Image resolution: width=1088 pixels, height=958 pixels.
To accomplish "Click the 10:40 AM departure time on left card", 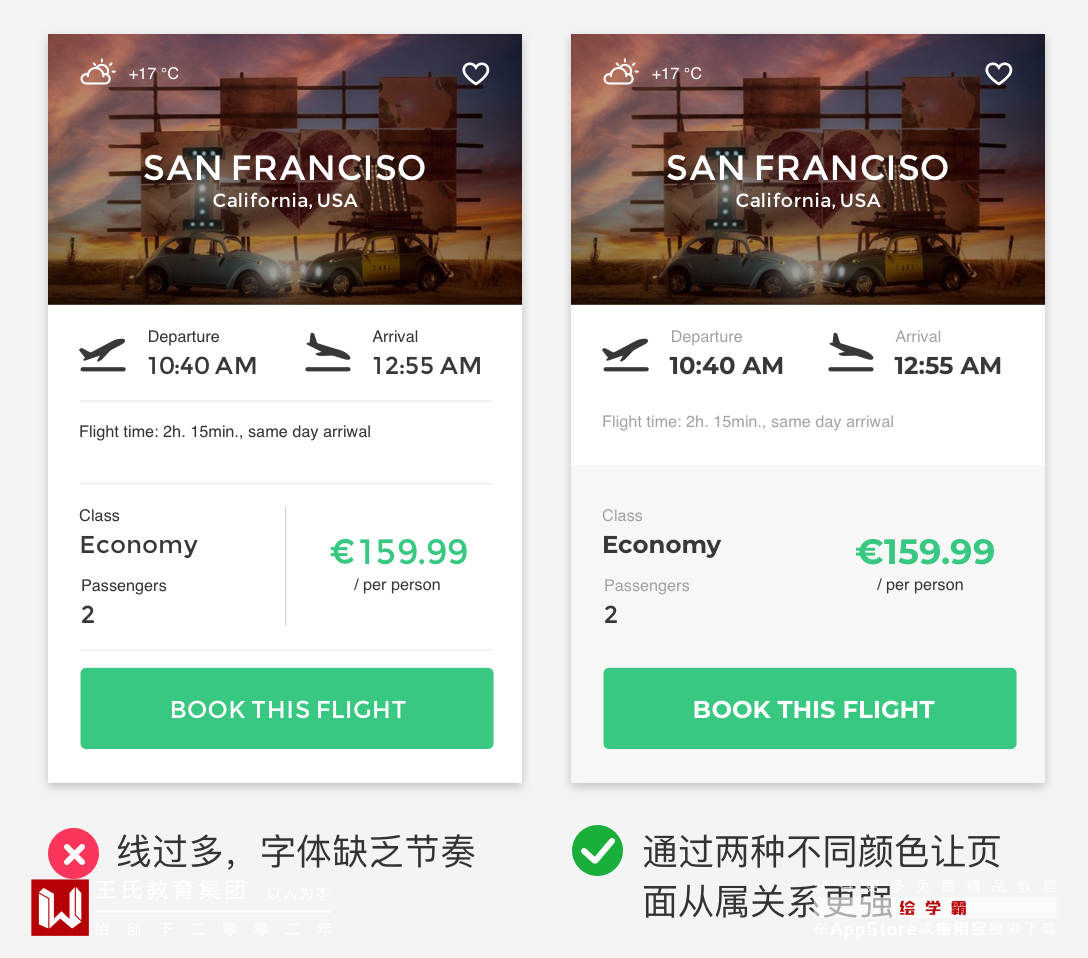I will tap(202, 366).
